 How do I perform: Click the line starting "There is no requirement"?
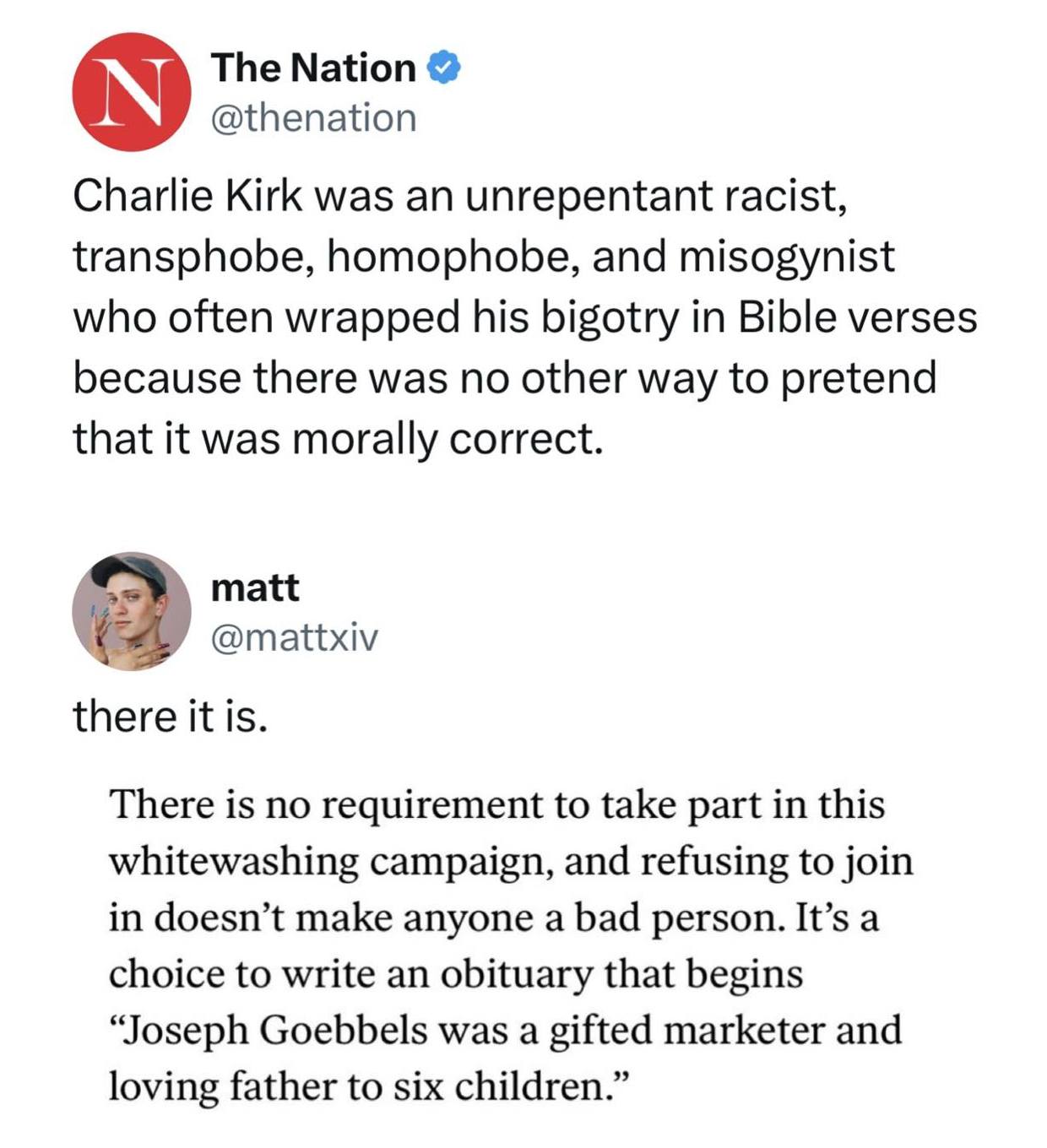point(496,804)
